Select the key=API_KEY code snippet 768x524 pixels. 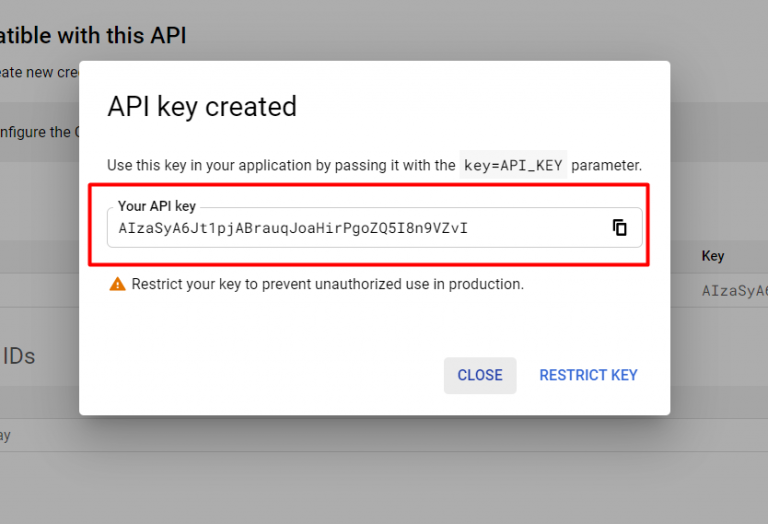(x=513, y=165)
